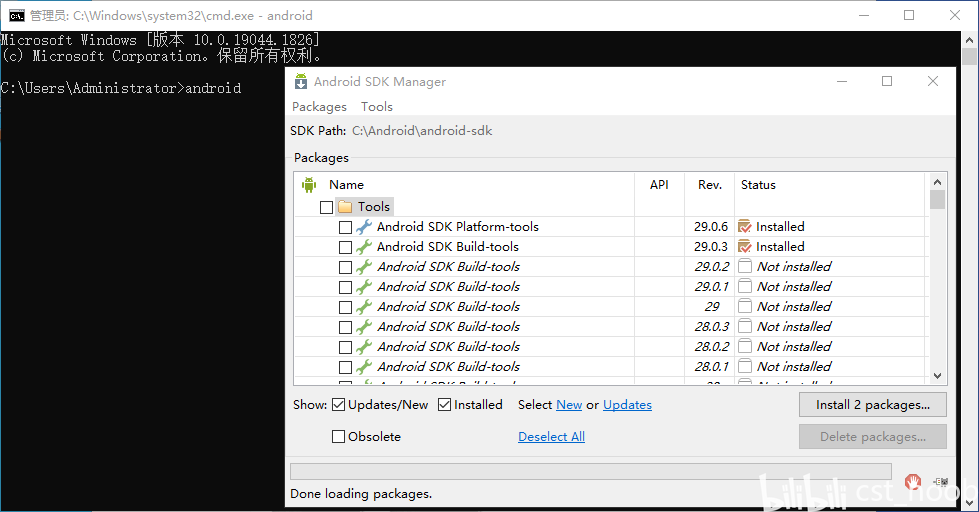Click the cmd prompt line 'android'
The image size is (979, 512).
coord(121,88)
